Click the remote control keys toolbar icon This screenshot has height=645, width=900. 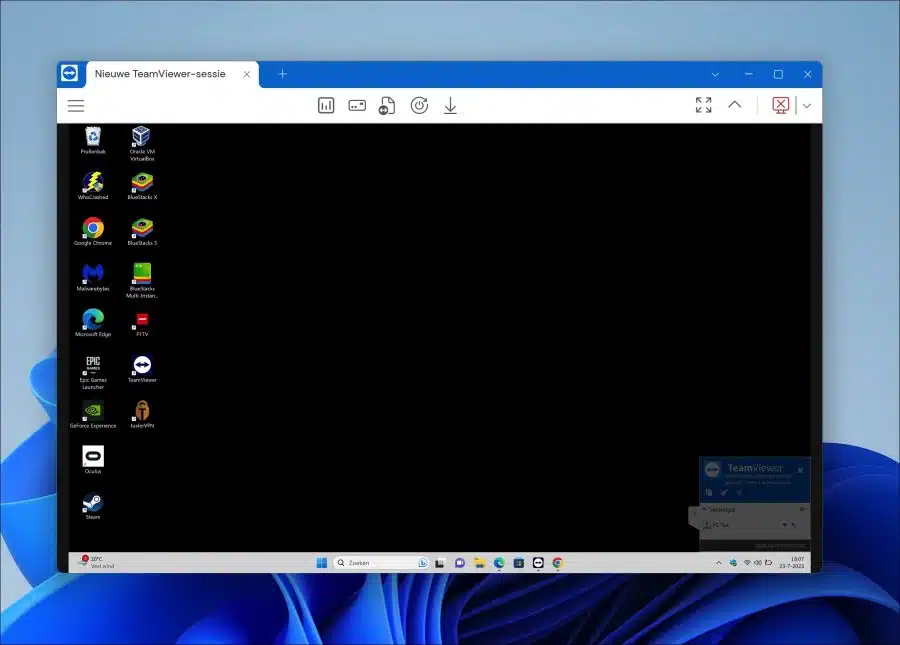(357, 106)
